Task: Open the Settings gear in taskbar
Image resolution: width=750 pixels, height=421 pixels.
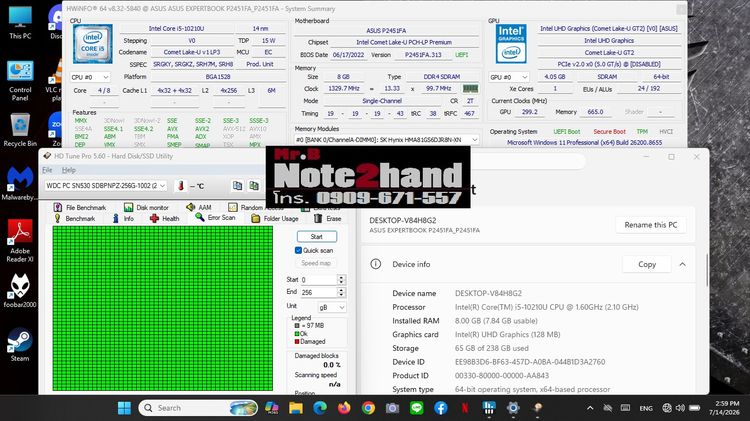Action: click(x=513, y=408)
